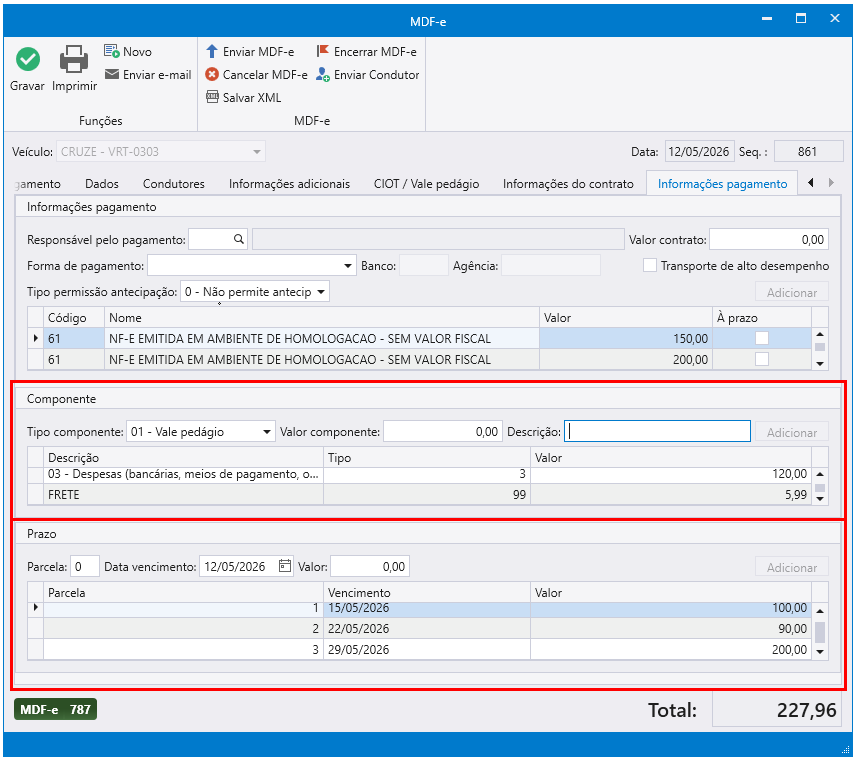Select the 29/05/2026 vencimento cell
856x760 pixels.
426,649
